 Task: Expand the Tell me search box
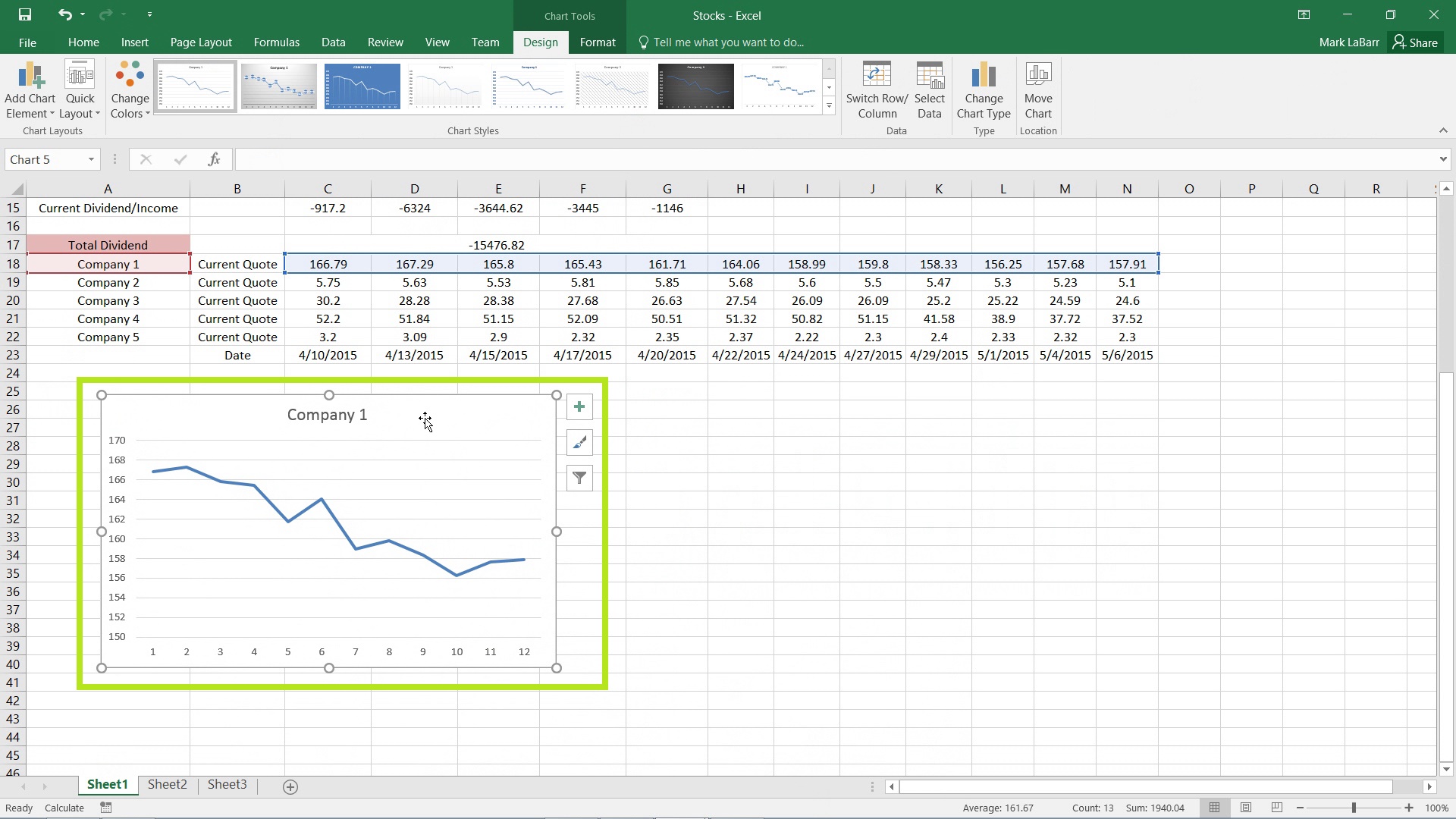(x=729, y=42)
